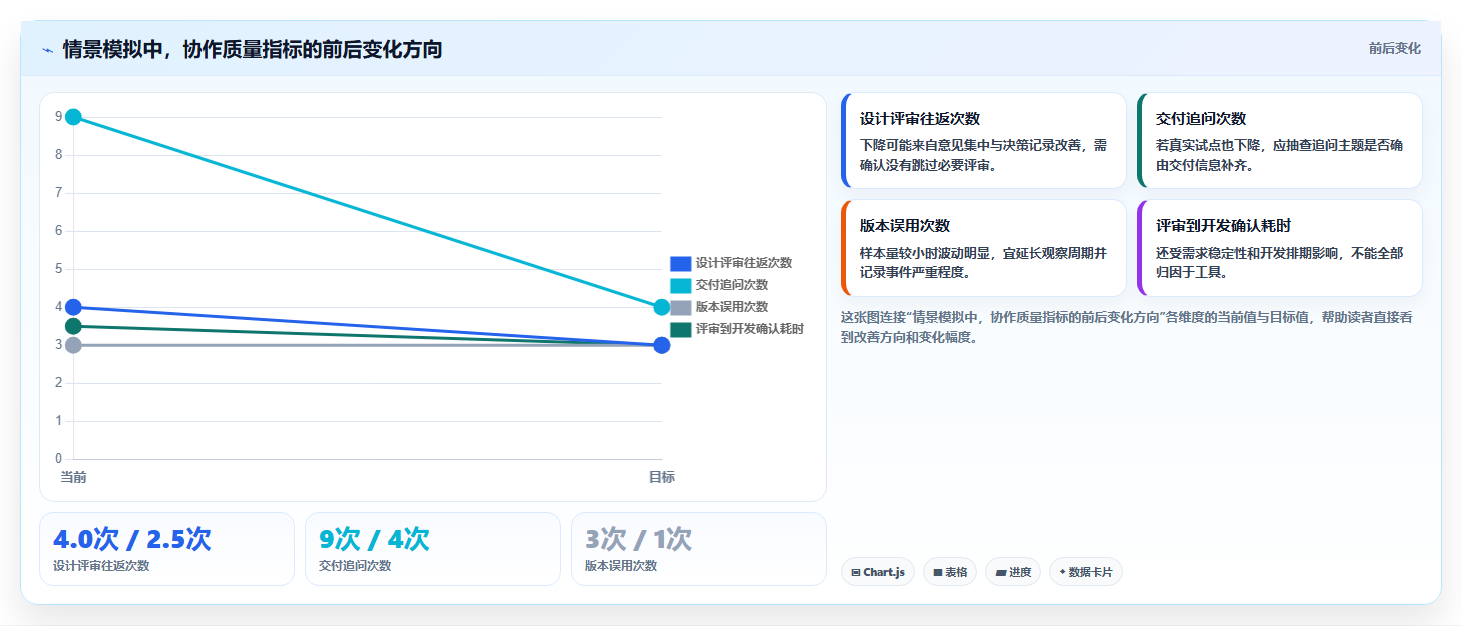
Task: Open the 设计评审往返次数 insight card
Action: point(984,141)
